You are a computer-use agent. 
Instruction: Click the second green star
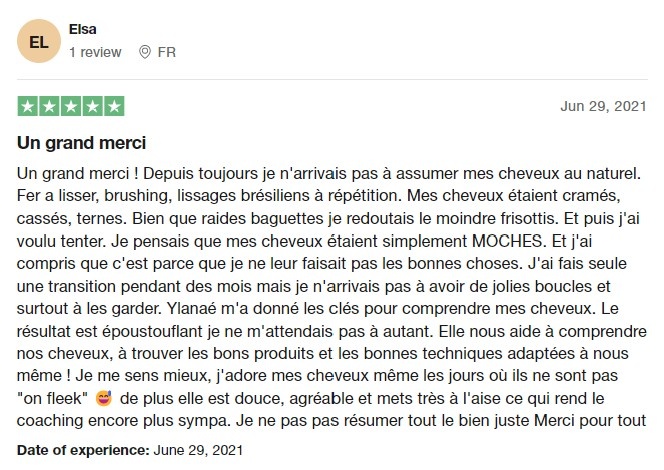[x=50, y=106]
